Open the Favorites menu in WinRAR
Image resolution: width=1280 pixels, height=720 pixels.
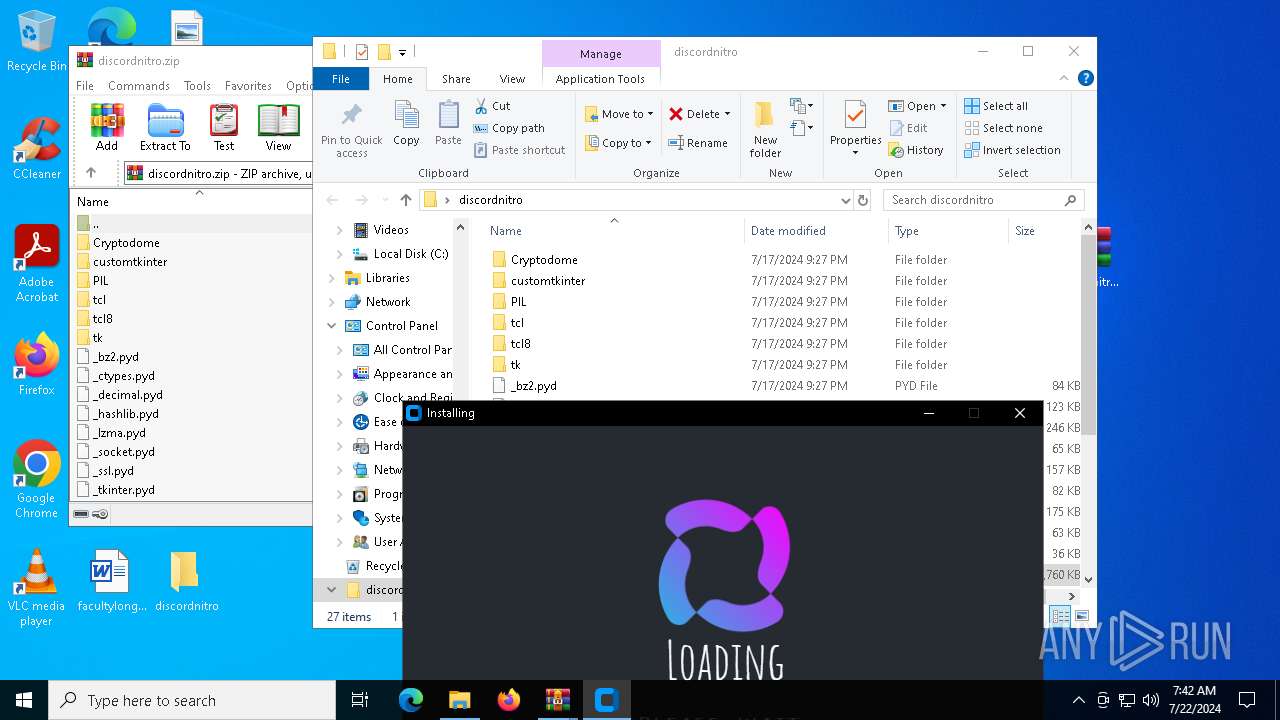tap(248, 86)
